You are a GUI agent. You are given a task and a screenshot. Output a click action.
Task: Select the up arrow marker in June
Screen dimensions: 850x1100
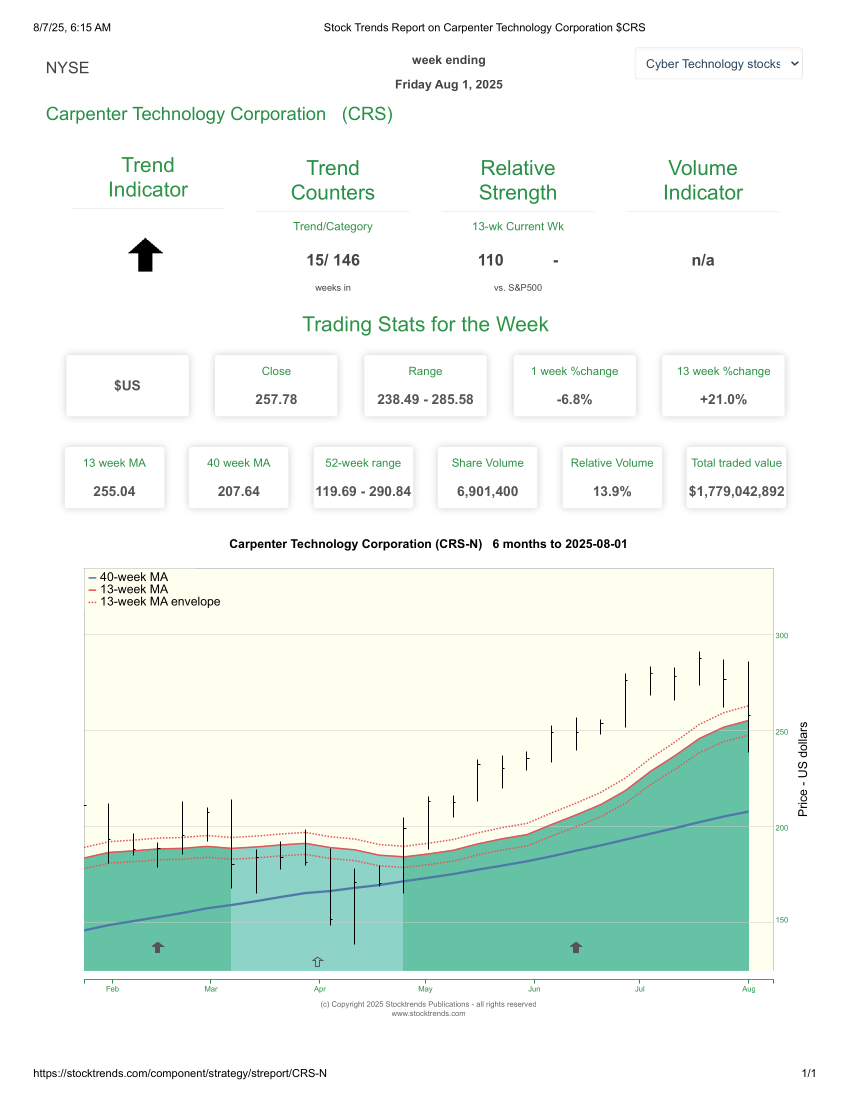pyautogui.click(x=575, y=946)
